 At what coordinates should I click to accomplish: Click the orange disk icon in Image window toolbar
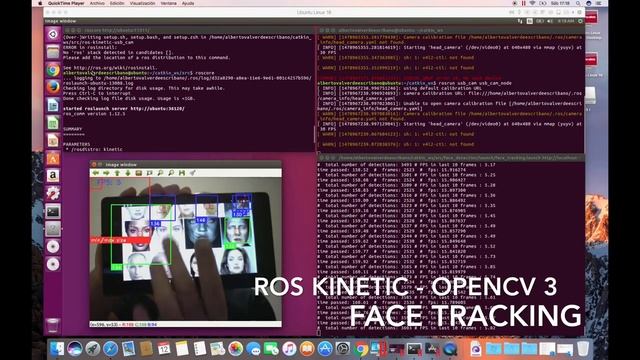point(139,173)
